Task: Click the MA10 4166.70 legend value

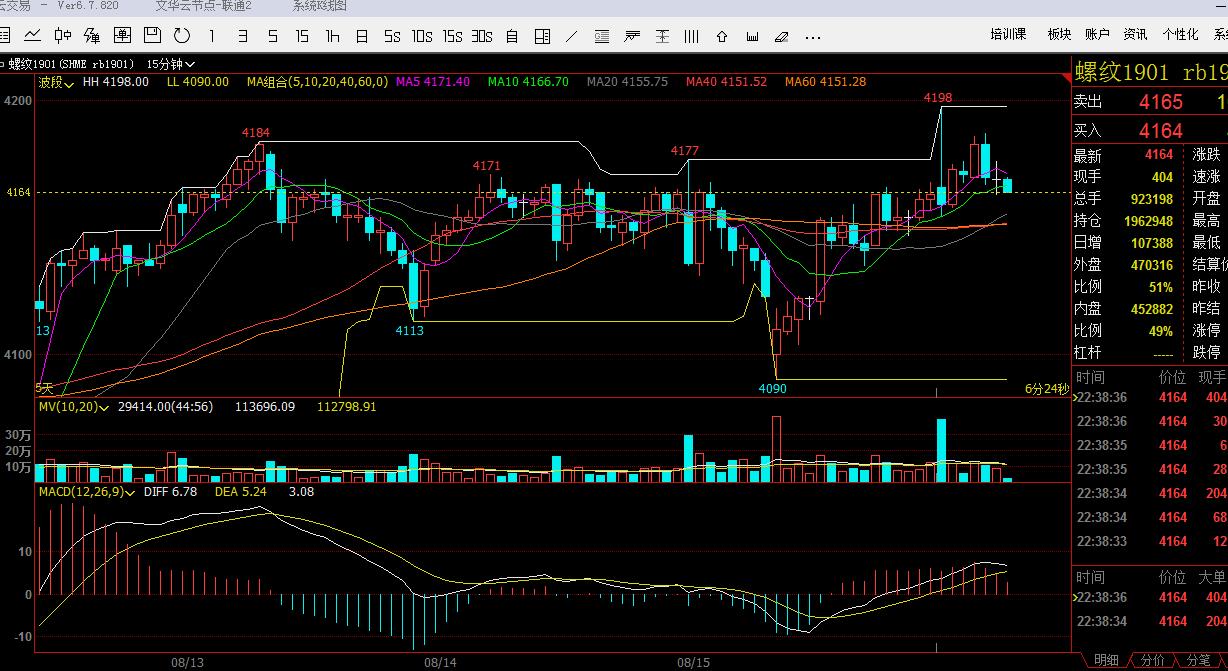Action: point(528,82)
